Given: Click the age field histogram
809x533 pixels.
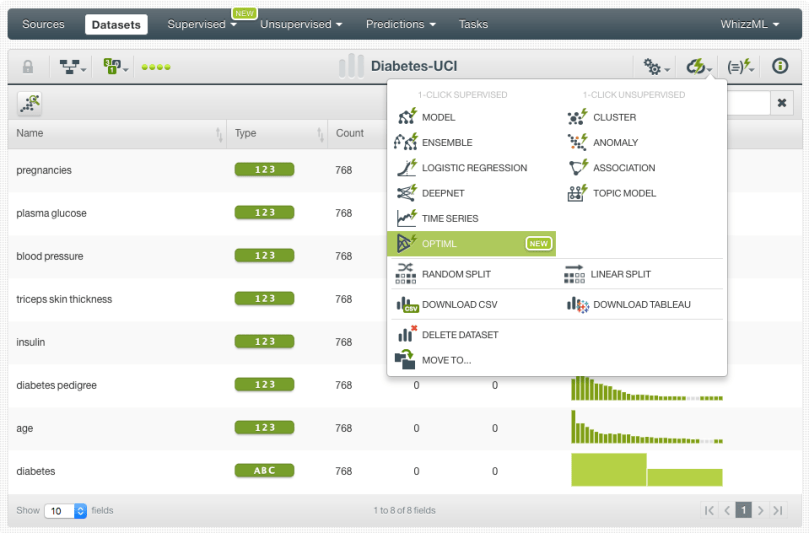Looking at the screenshot, I should (x=646, y=427).
